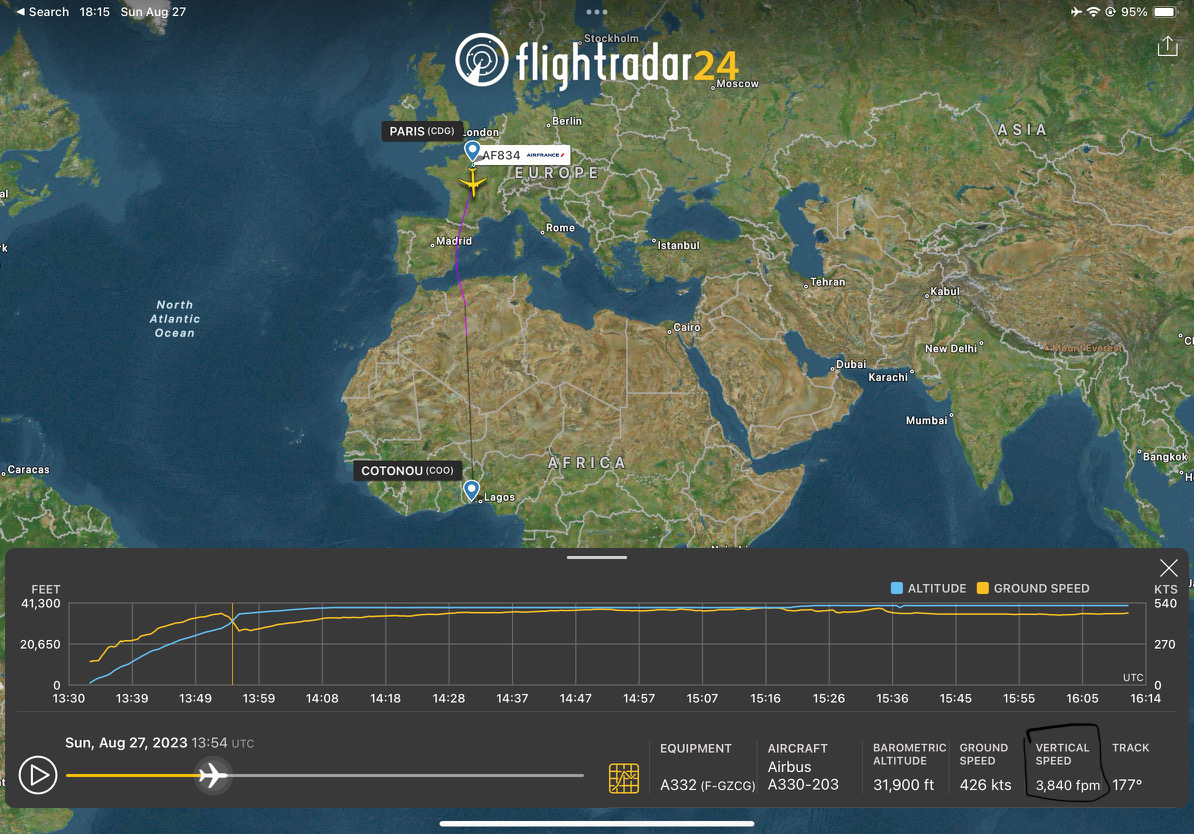Tap the Dubai city label on map
The image size is (1194, 834).
pyautogui.click(x=851, y=365)
